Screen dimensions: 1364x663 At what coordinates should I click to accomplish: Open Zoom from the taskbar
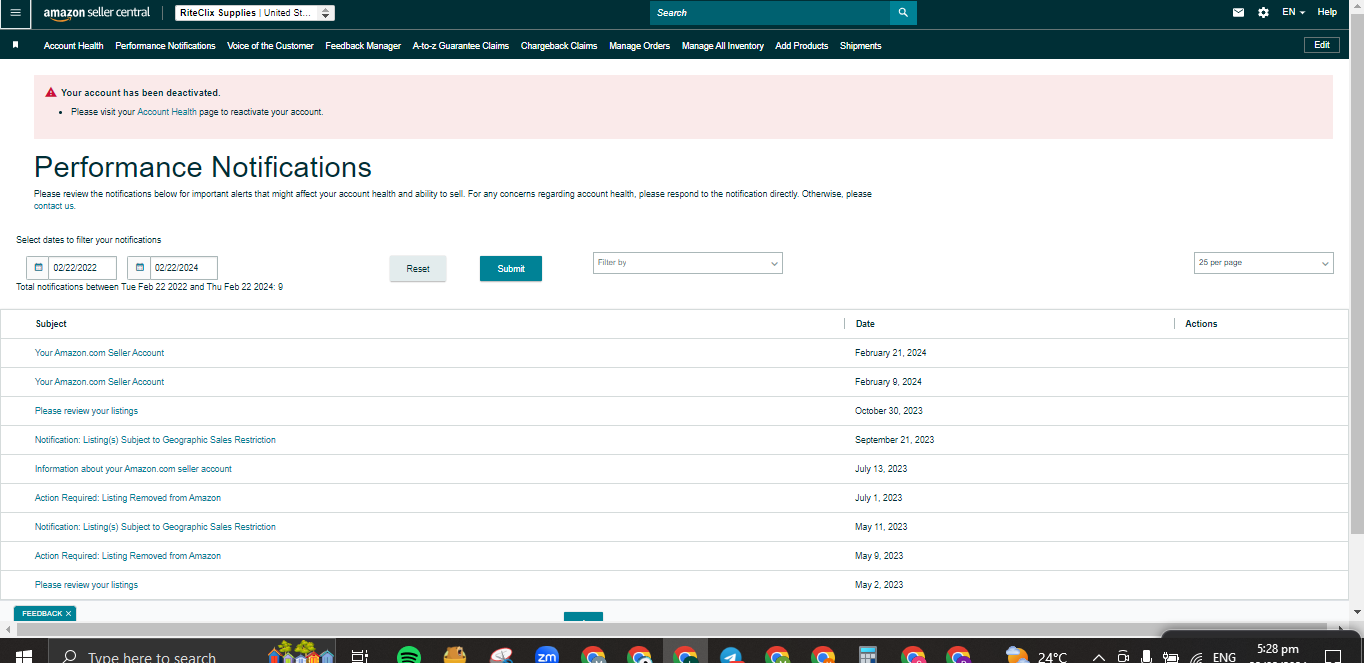(546, 656)
